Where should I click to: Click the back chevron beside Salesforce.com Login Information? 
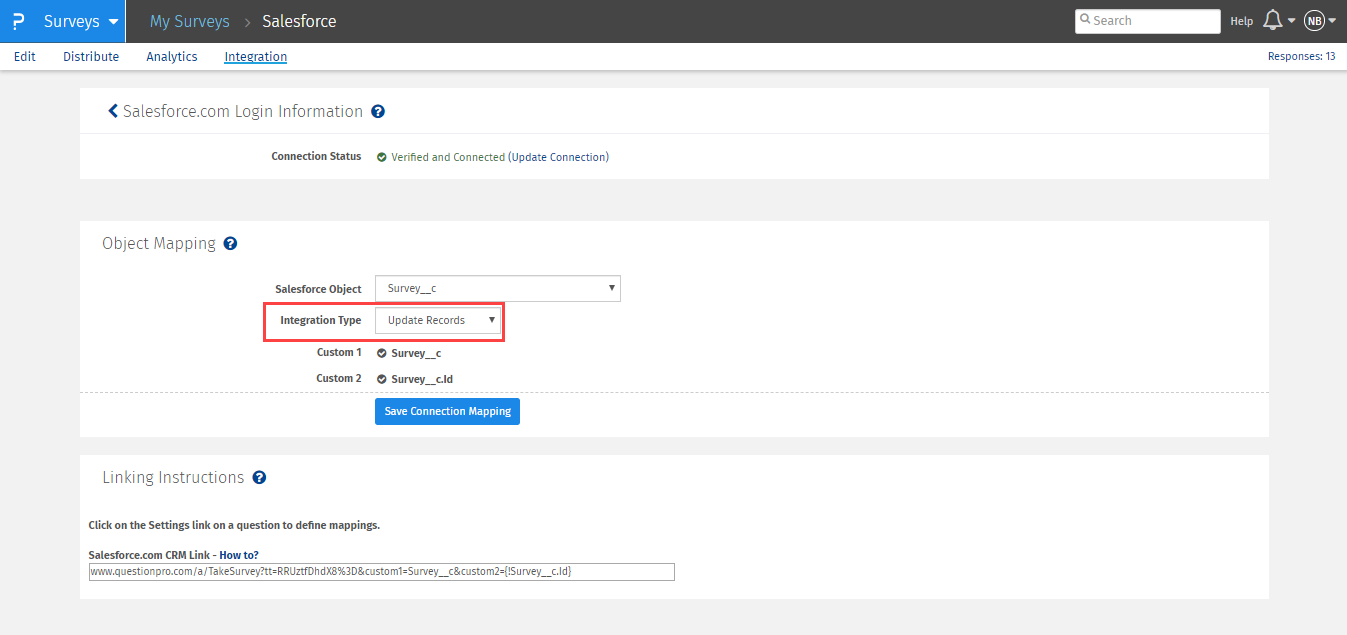(113, 111)
